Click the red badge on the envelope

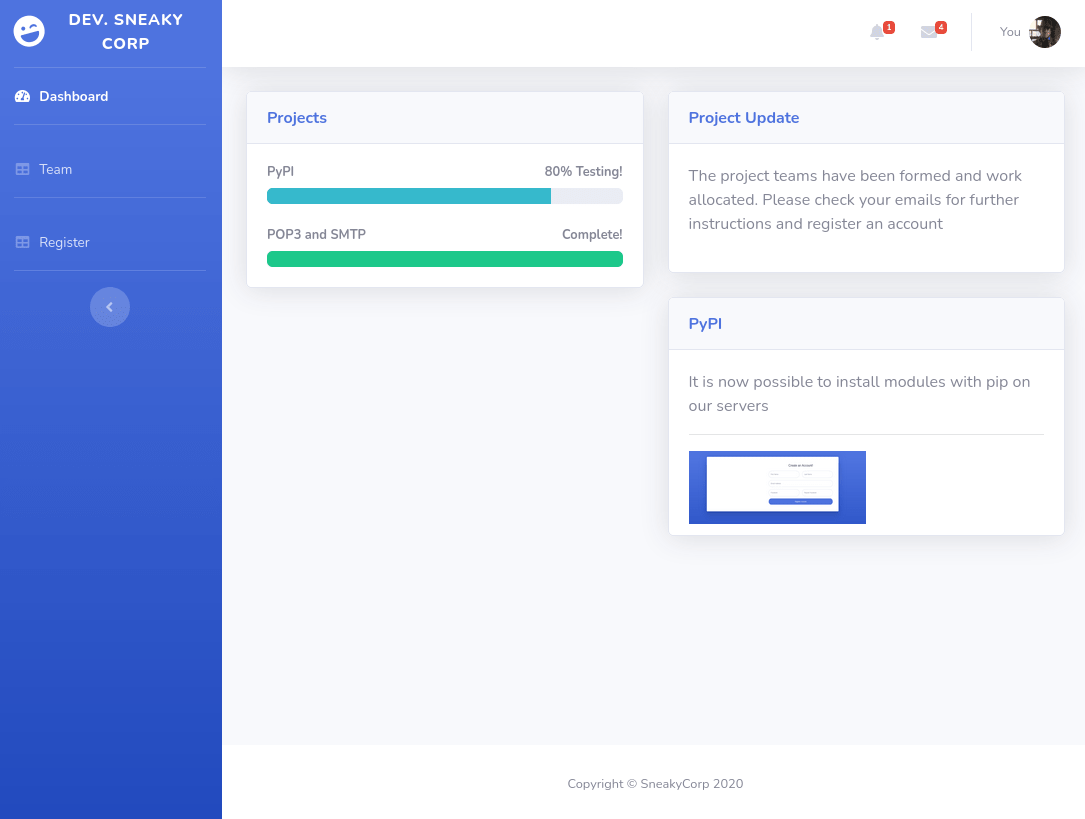point(941,27)
